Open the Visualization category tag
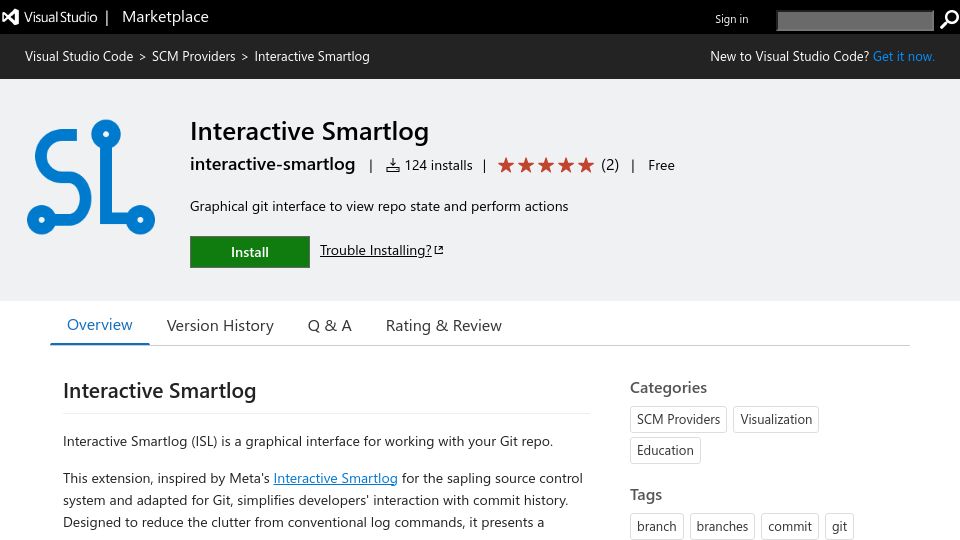The width and height of the screenshot is (960, 540). tap(776, 419)
